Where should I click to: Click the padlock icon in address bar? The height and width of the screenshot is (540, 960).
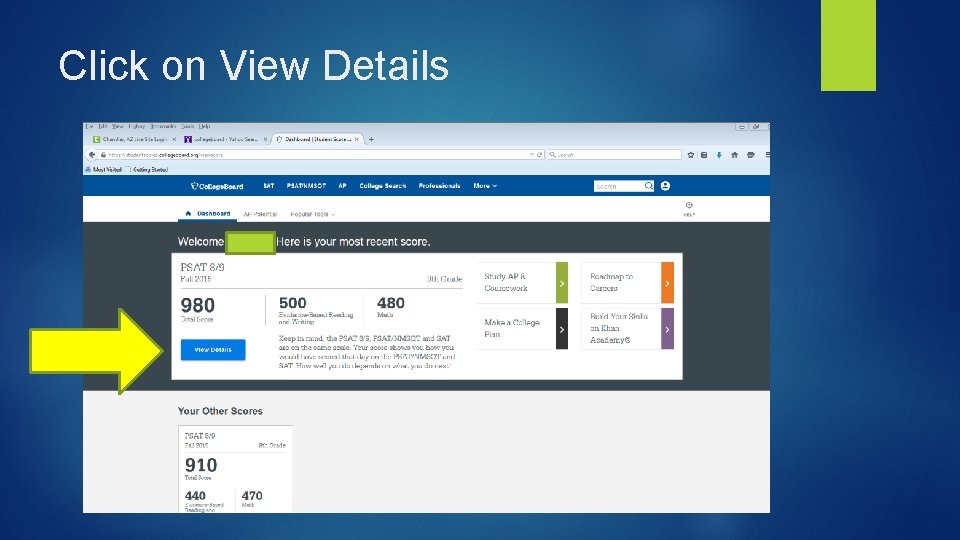pyautogui.click(x=103, y=155)
